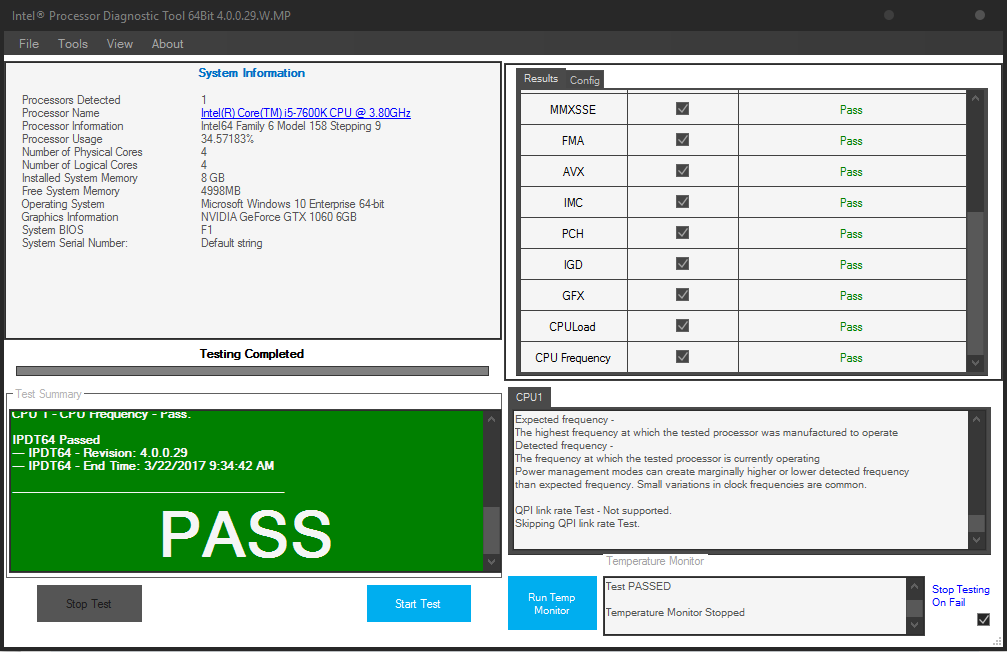
Task: Click the NVIDIA GeForce GTX 1060 6GB value
Action: 279,217
